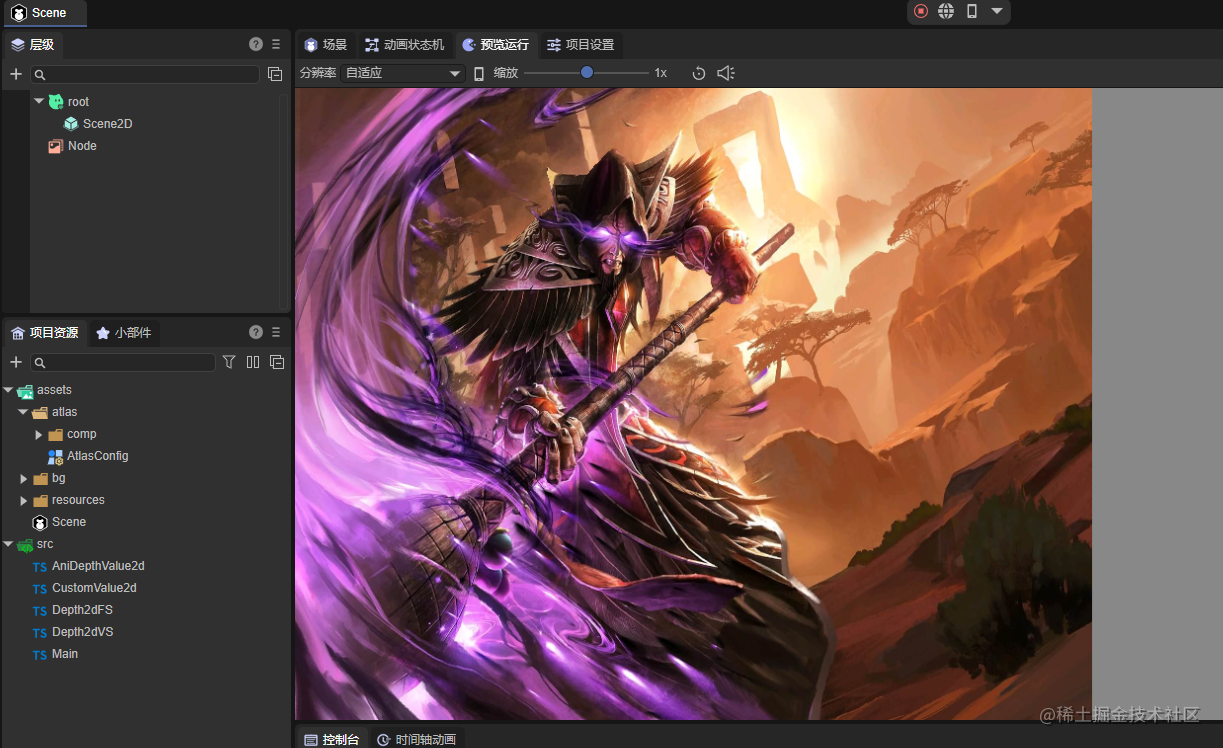Collapse the atlas folder
Image resolution: width=1223 pixels, height=748 pixels.
[x=23, y=412]
